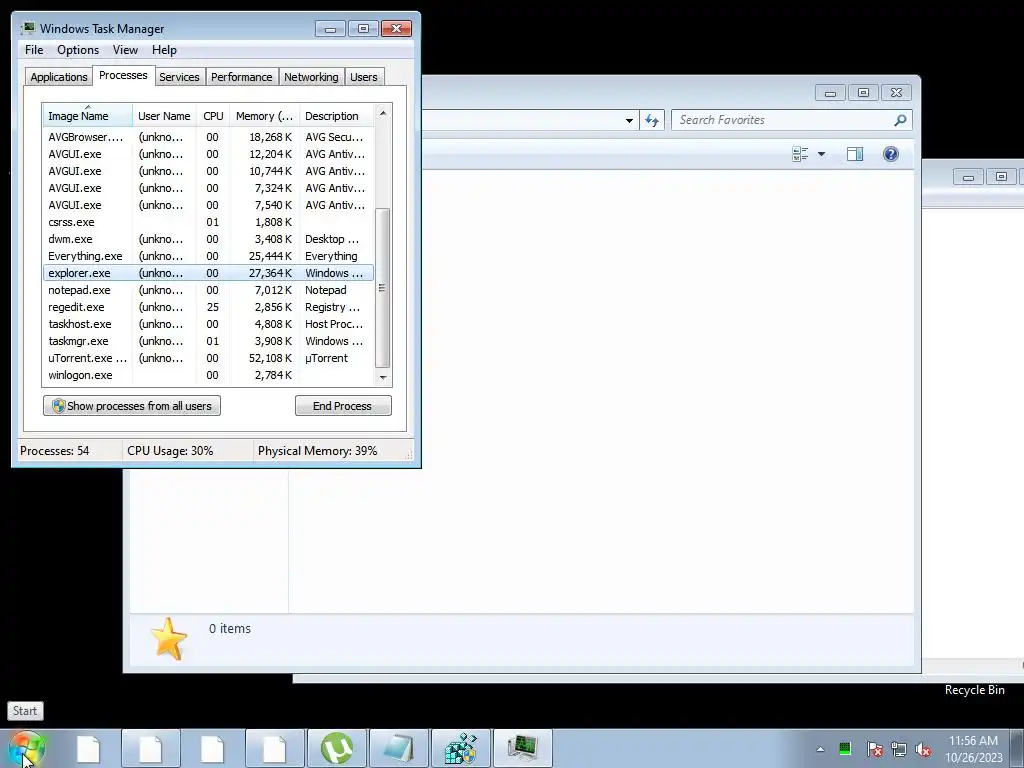
Task: Select Everything.exe process
Action: pyautogui.click(x=208, y=256)
